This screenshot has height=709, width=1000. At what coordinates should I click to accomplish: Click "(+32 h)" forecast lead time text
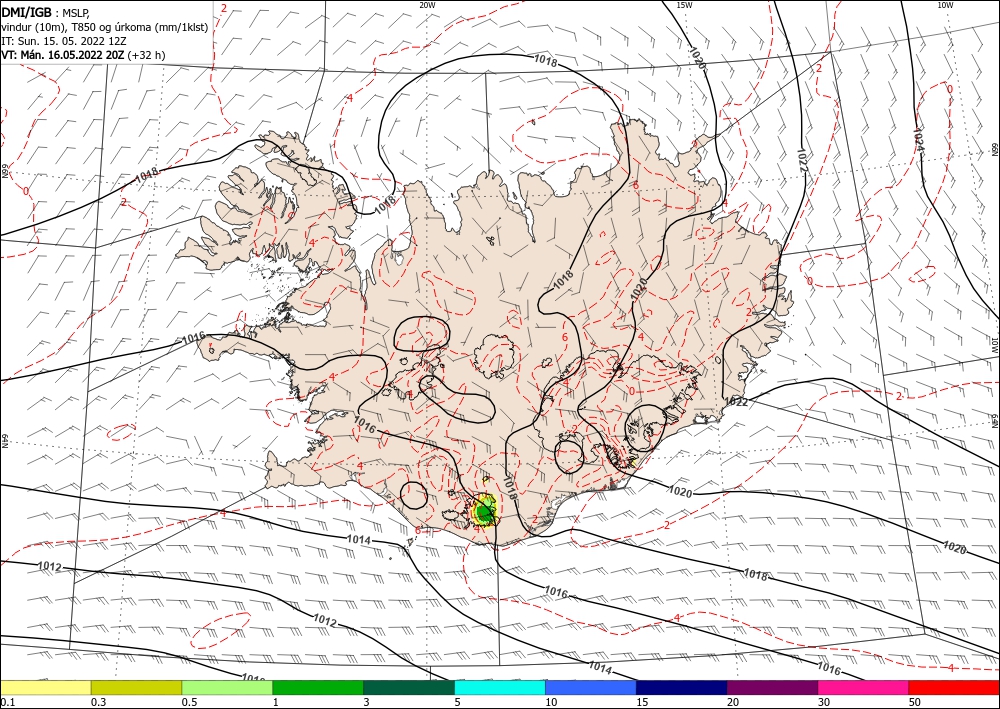146,55
